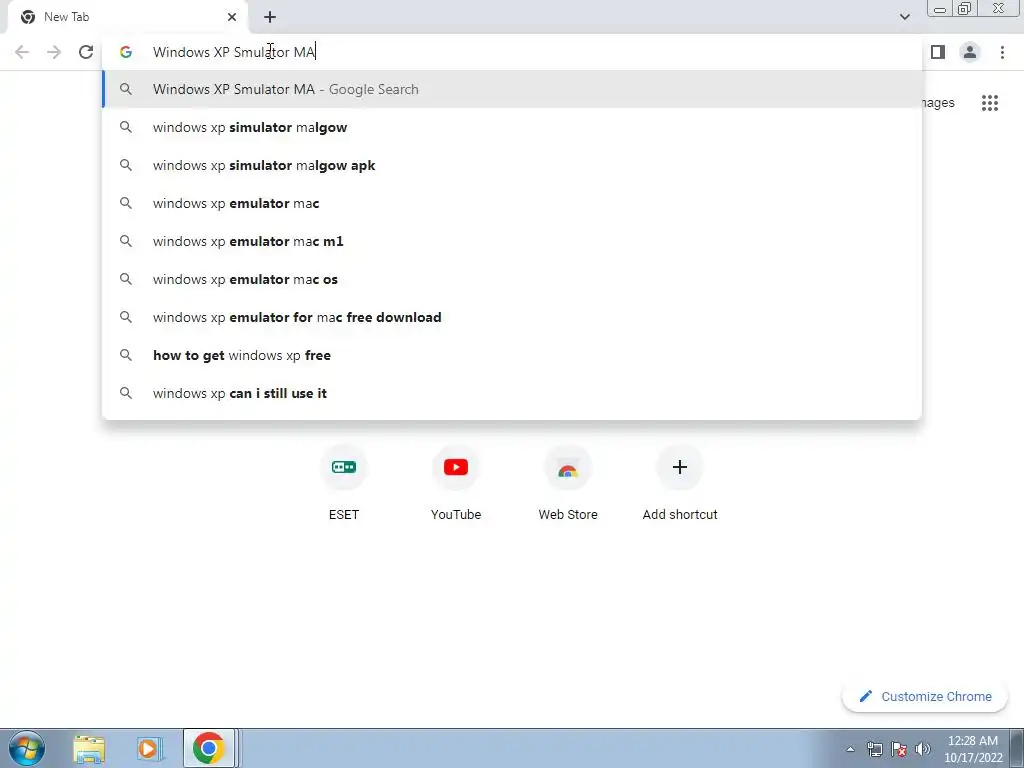Viewport: 1024px width, 768px height.
Task: Open the YouTube shortcut
Action: point(456,484)
